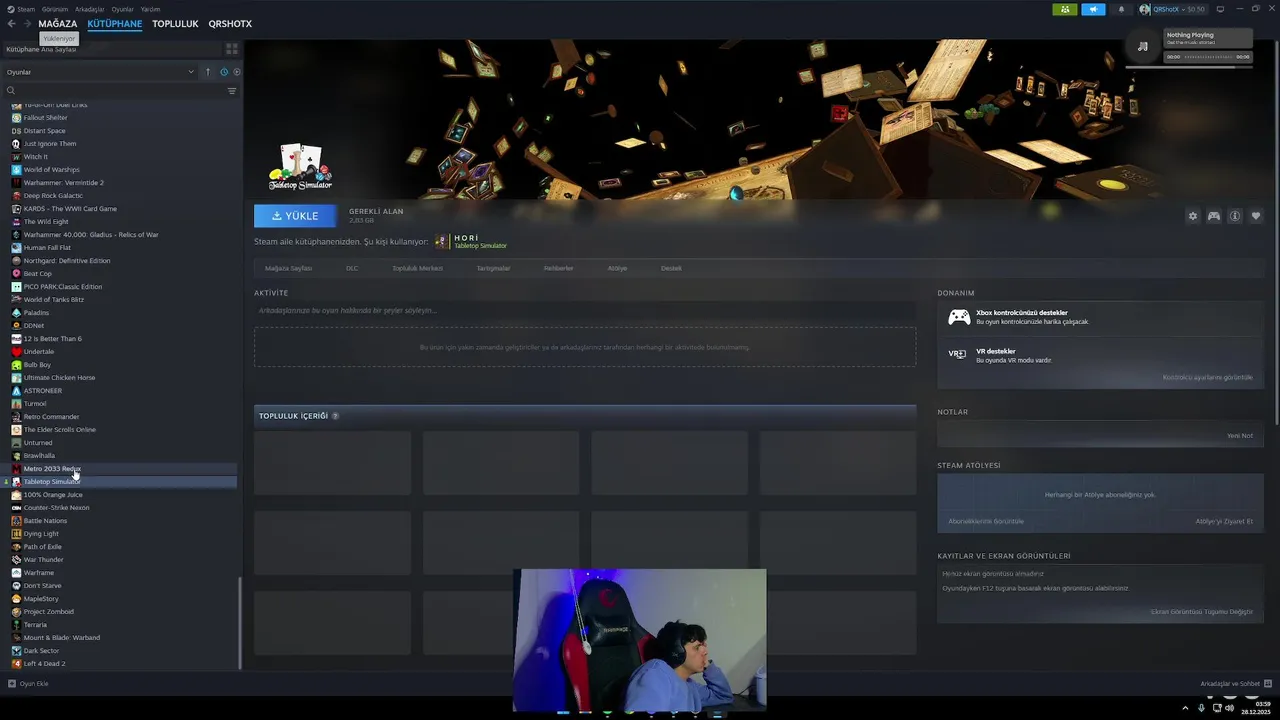Click the recent activity clock filter icon
Screen dimensions: 1280x720
[223, 72]
